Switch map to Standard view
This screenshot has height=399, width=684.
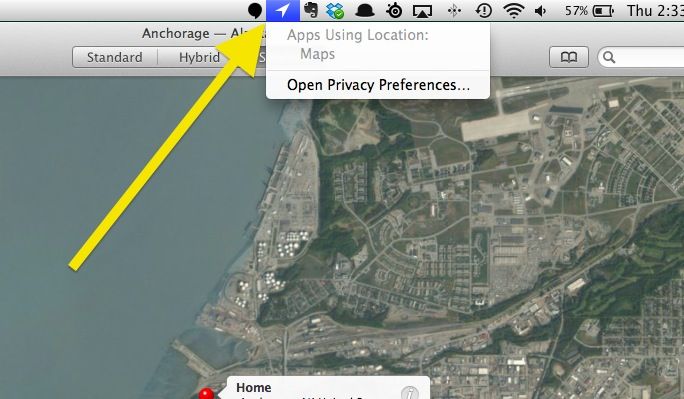(x=114, y=57)
